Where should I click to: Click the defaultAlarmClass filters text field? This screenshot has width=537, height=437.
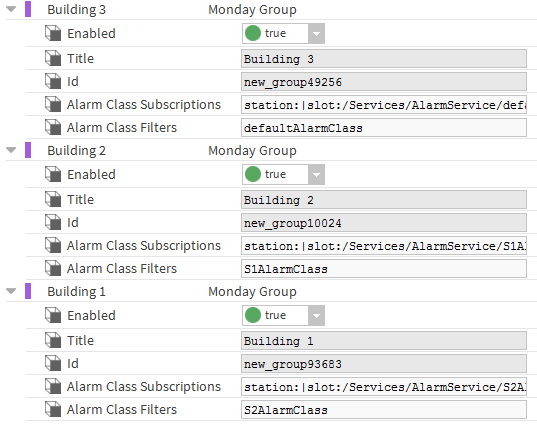coord(384,128)
